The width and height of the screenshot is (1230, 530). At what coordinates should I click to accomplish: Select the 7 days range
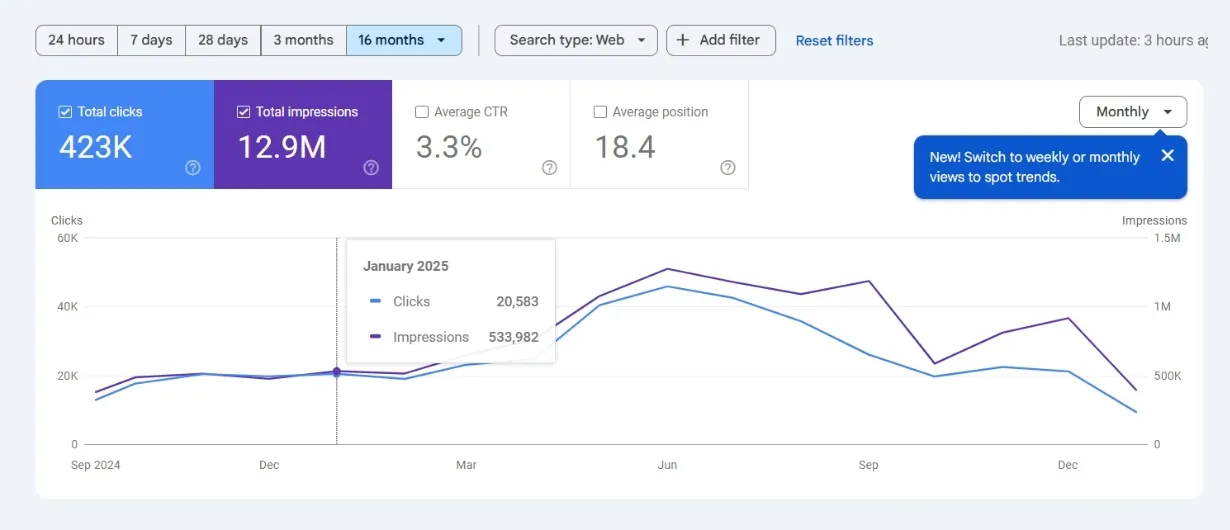151,40
